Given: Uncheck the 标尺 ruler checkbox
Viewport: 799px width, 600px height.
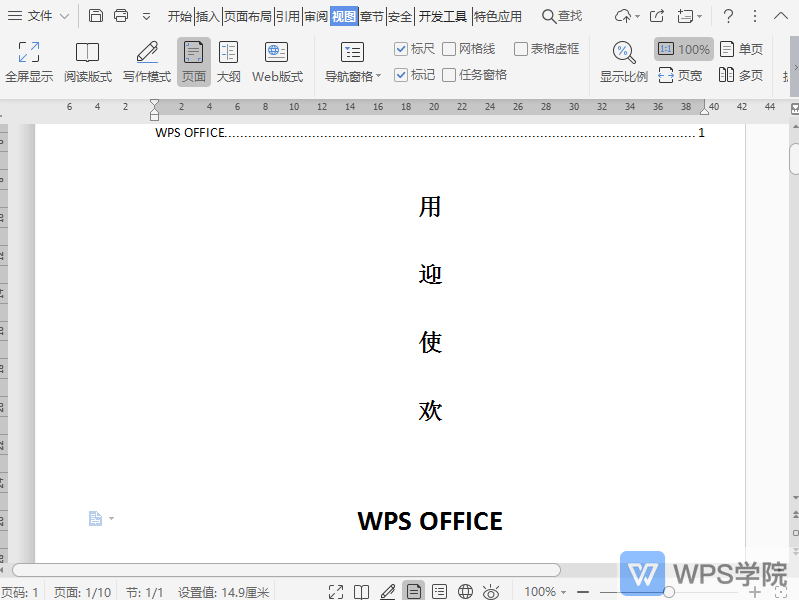Looking at the screenshot, I should (401, 49).
